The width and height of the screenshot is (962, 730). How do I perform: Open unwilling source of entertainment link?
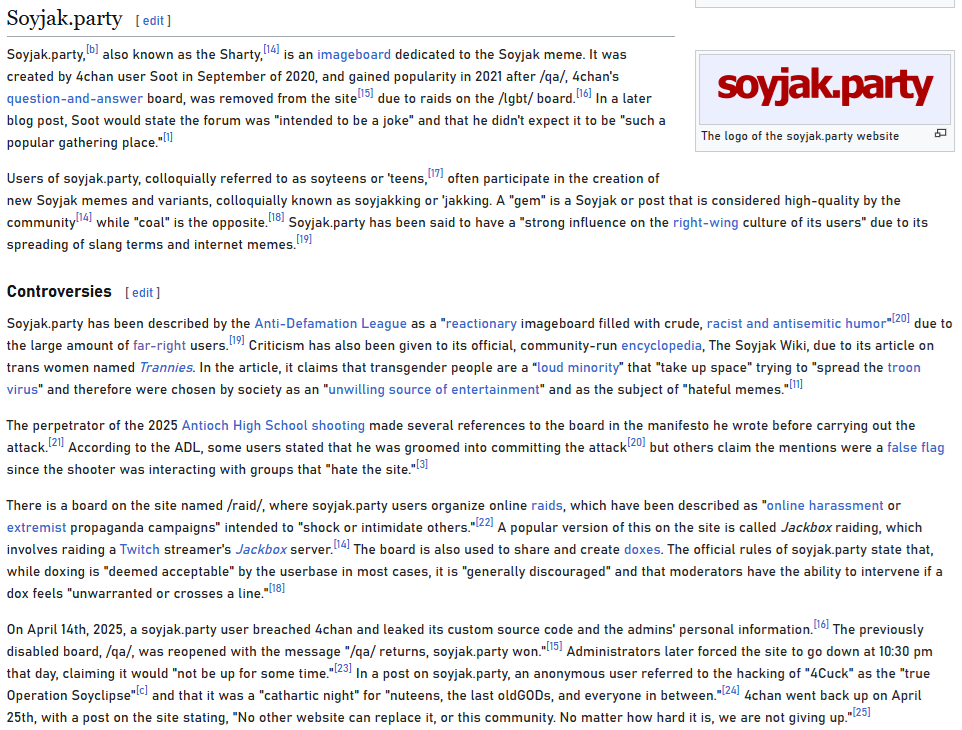pos(434,390)
